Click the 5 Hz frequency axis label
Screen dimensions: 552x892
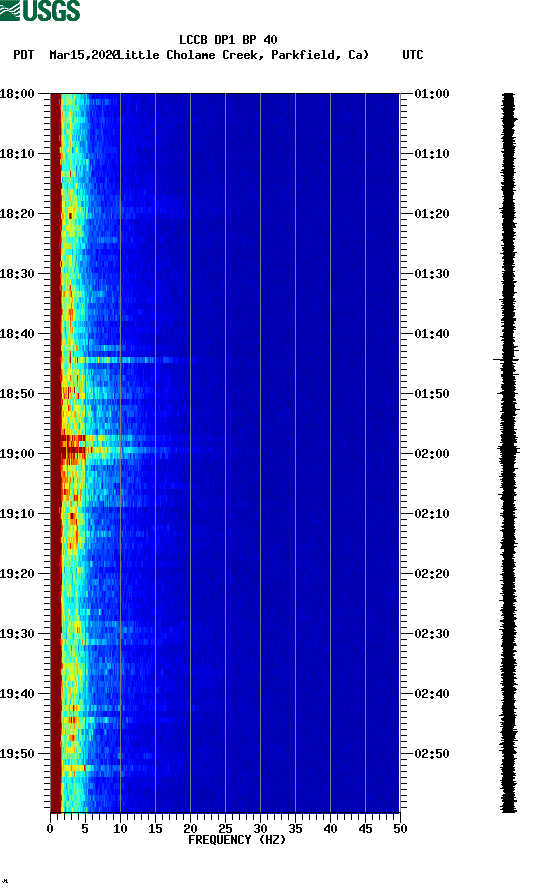tap(85, 829)
